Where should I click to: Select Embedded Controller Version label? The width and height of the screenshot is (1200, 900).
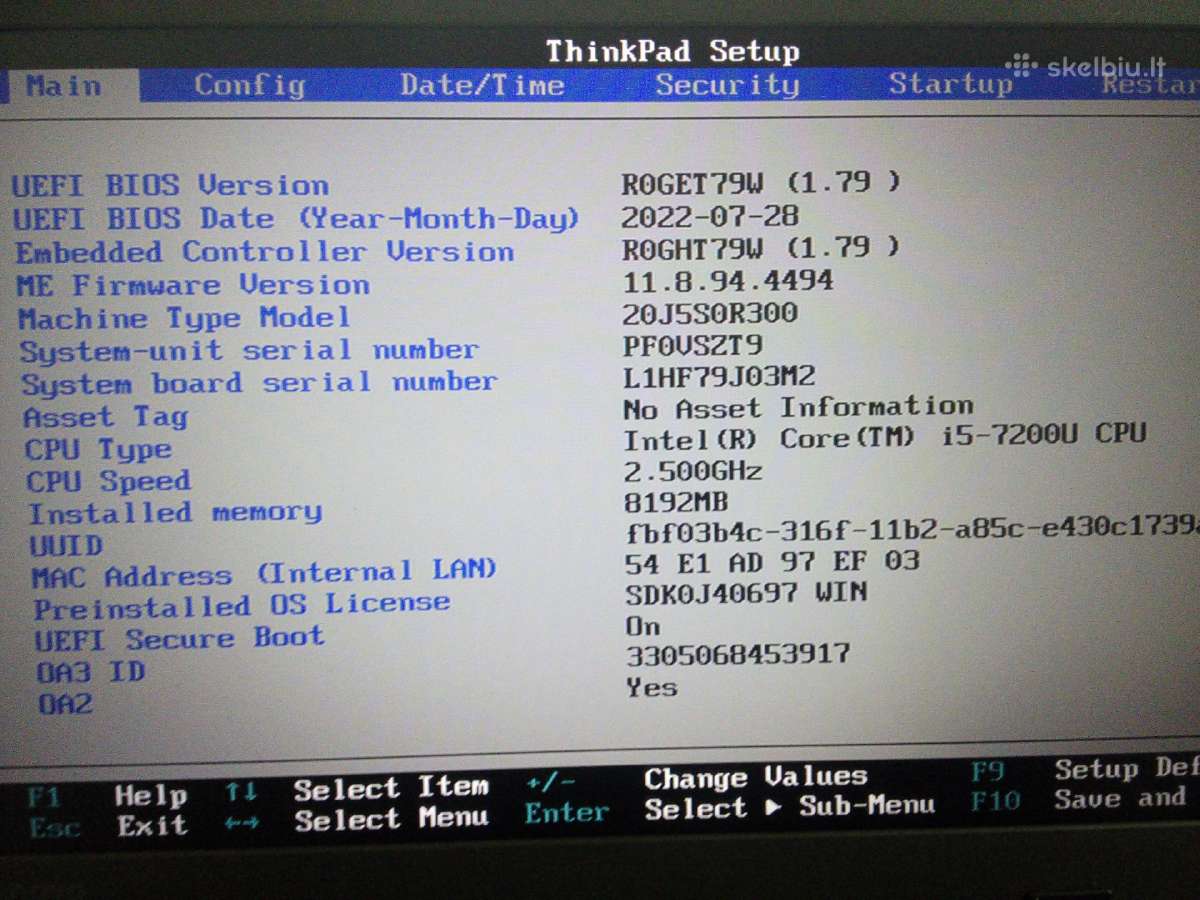[x=265, y=252]
